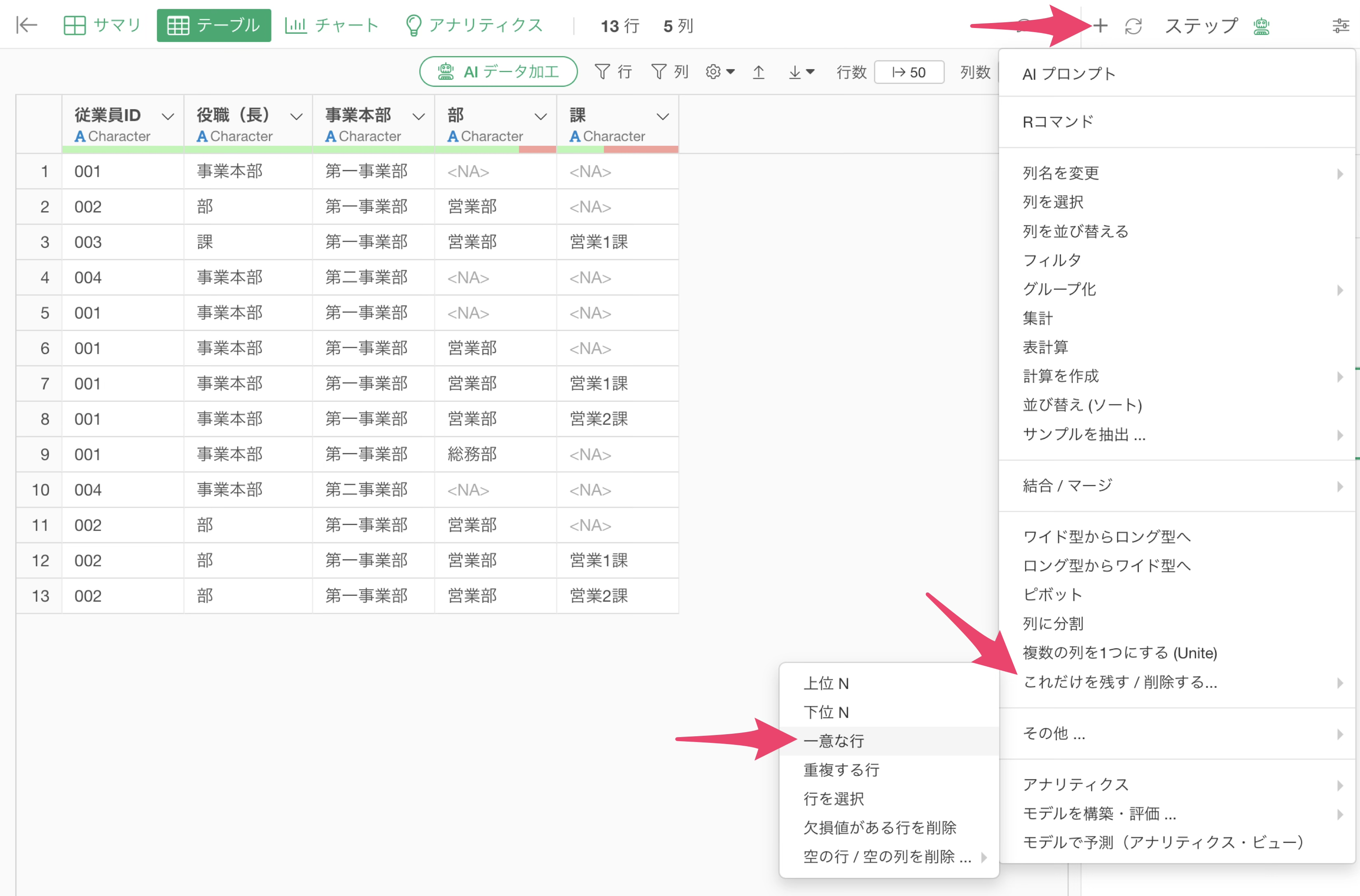Expand the 課 column header menu
This screenshot has height=896, width=1360.
tap(662, 117)
